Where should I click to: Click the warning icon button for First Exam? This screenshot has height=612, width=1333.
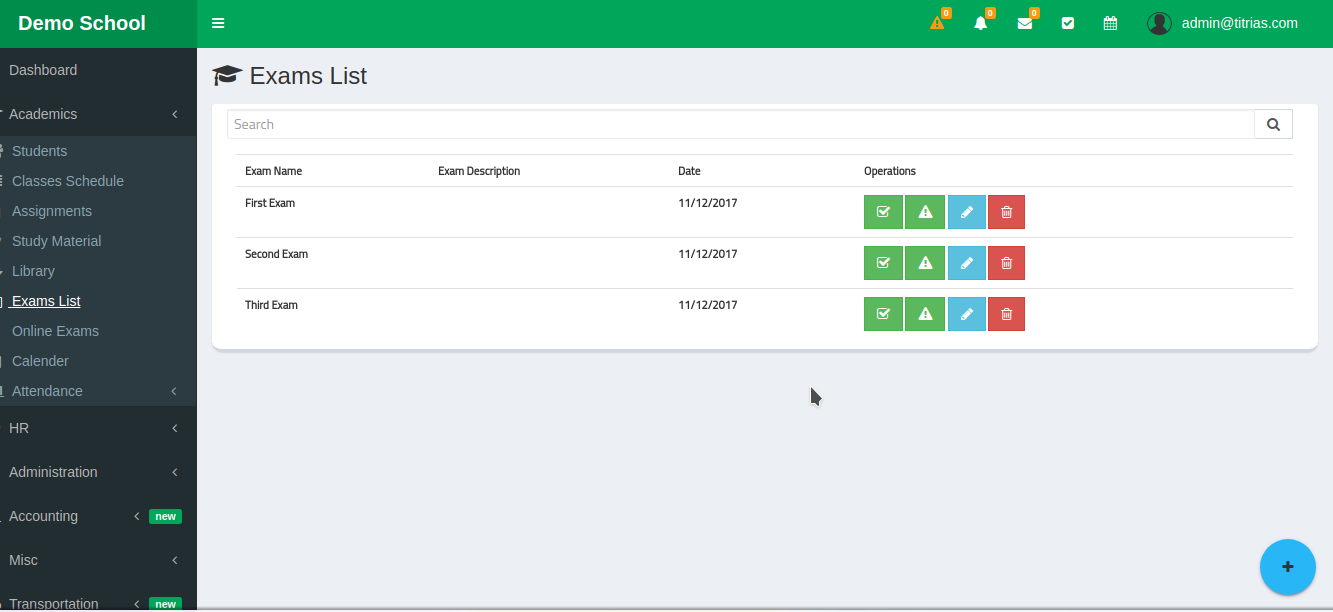(x=925, y=212)
